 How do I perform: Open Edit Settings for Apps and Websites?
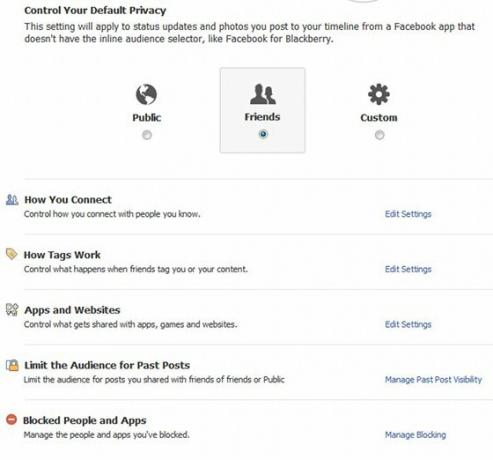pyautogui.click(x=408, y=324)
